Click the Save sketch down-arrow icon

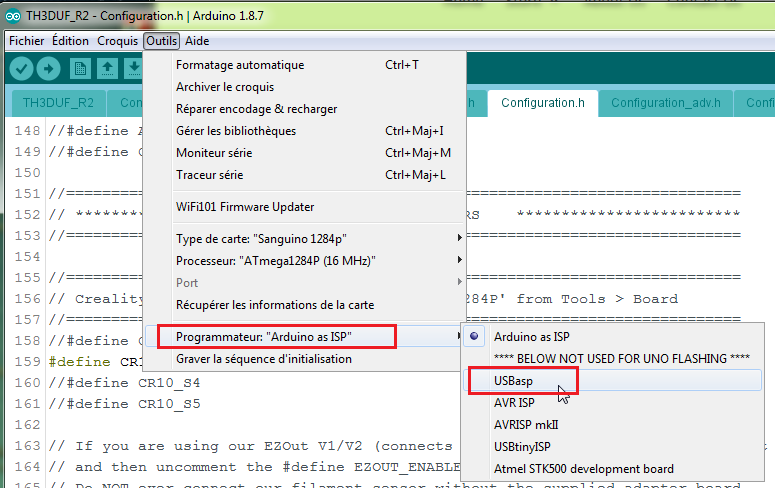coord(133,68)
